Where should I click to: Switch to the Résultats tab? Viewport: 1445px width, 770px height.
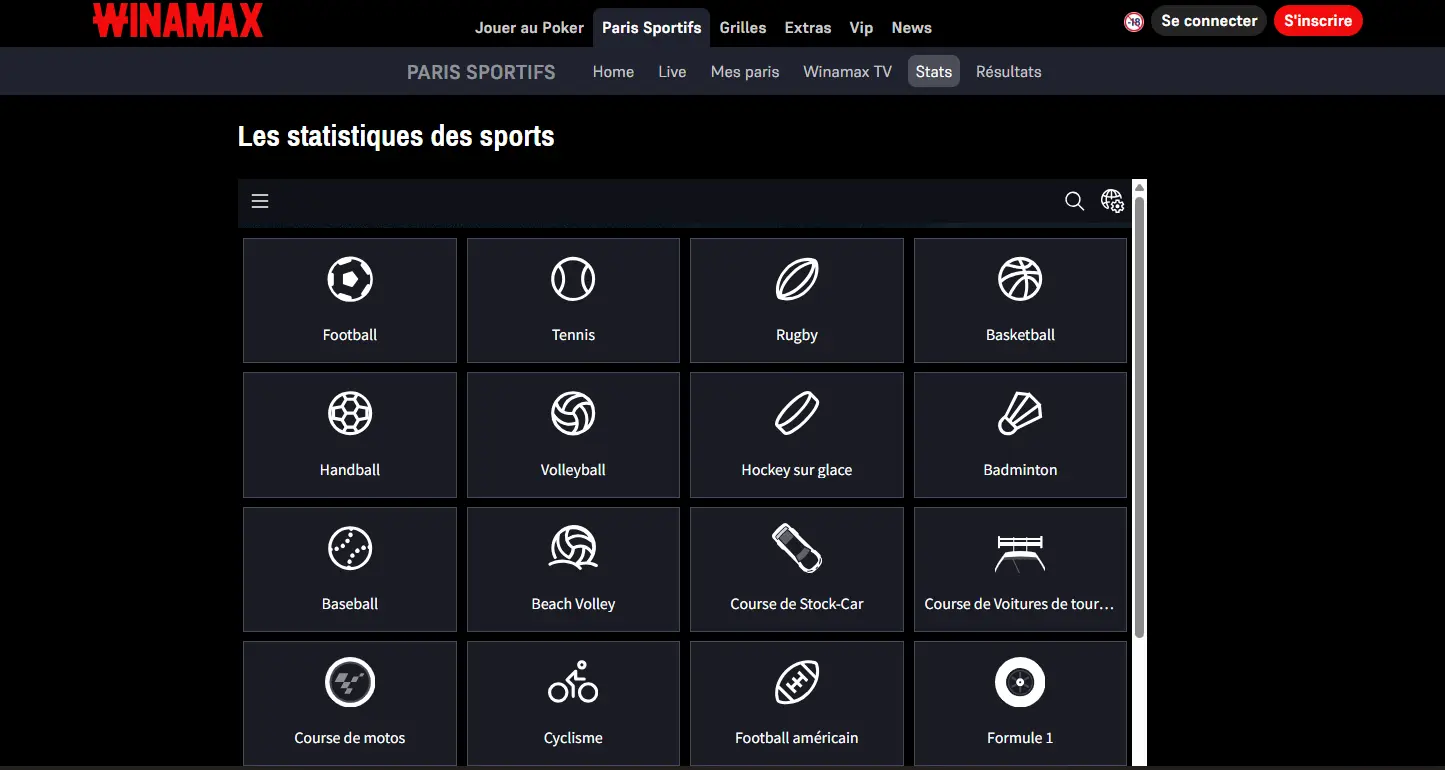(x=1008, y=71)
